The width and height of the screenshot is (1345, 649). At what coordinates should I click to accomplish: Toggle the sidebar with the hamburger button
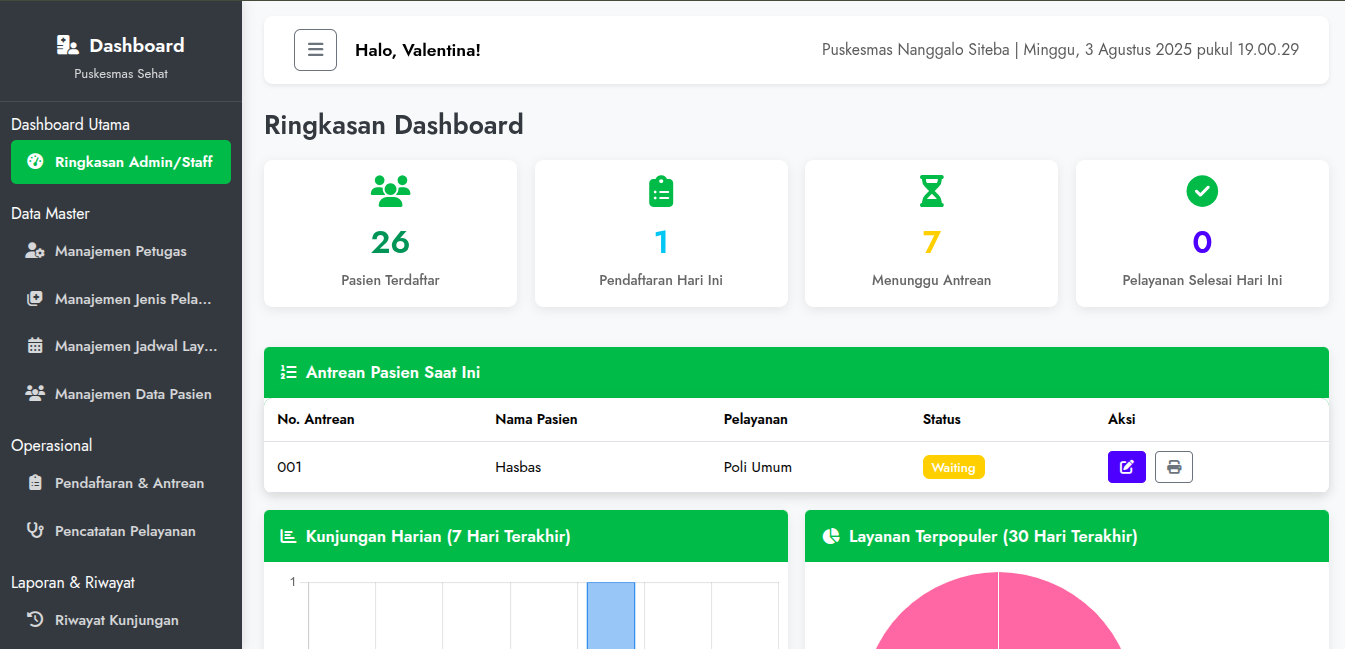coord(315,49)
